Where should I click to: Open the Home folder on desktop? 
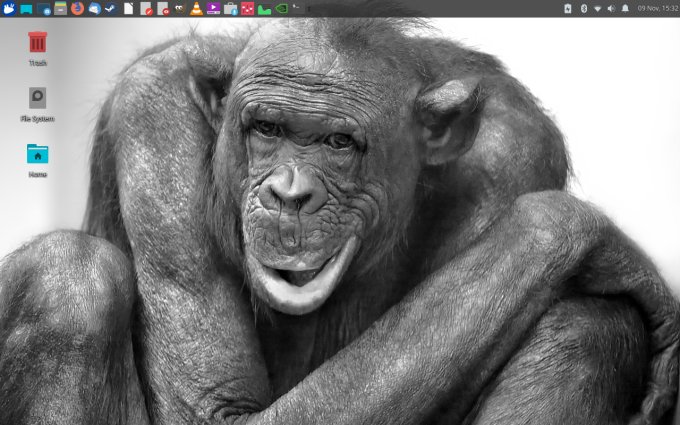click(37, 155)
